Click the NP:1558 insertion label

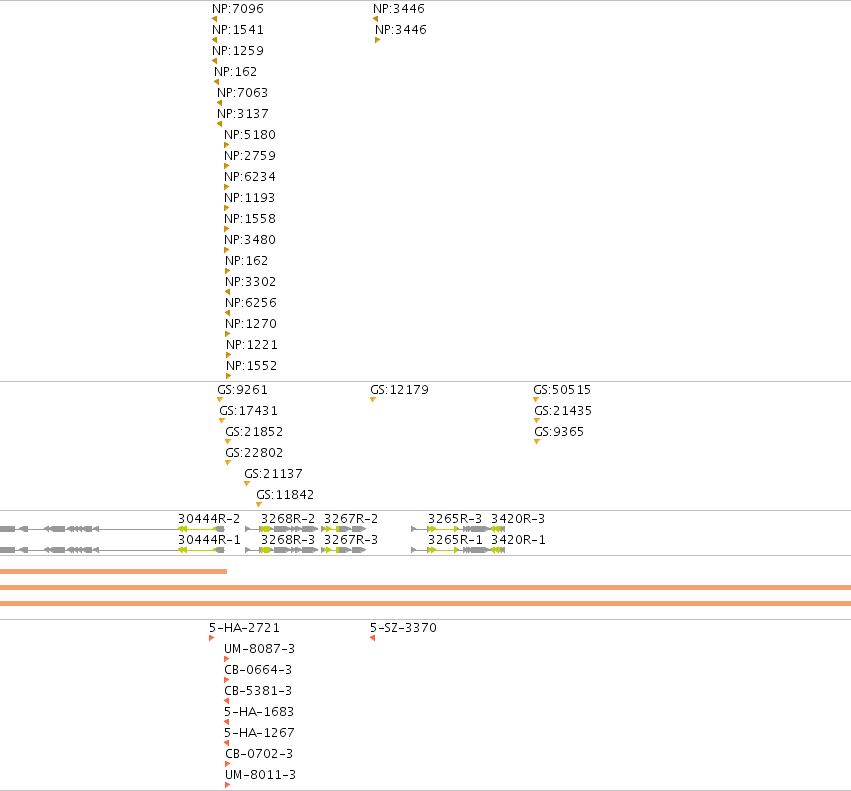coord(250,219)
